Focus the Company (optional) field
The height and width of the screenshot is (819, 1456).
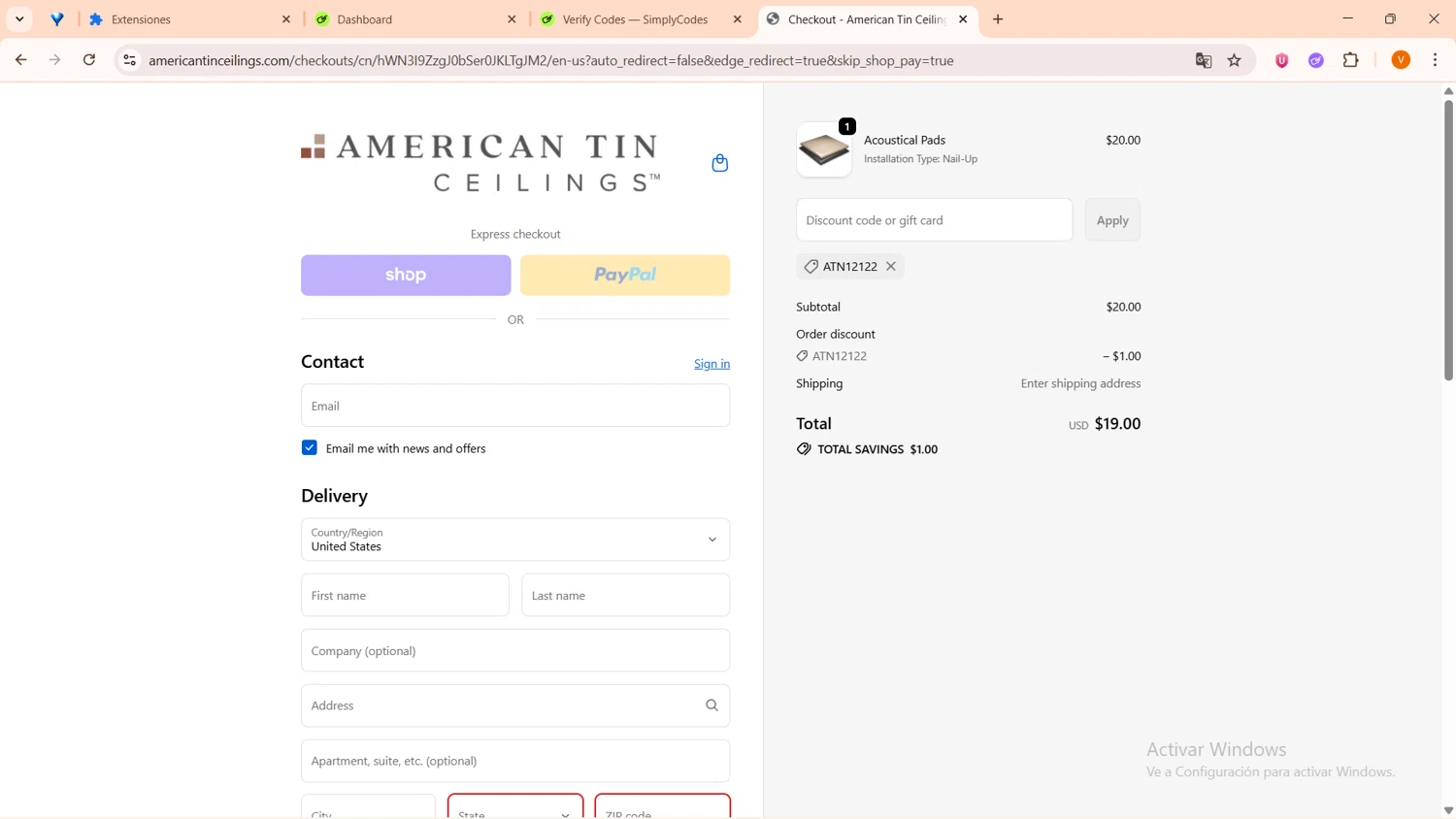pyautogui.click(x=515, y=650)
